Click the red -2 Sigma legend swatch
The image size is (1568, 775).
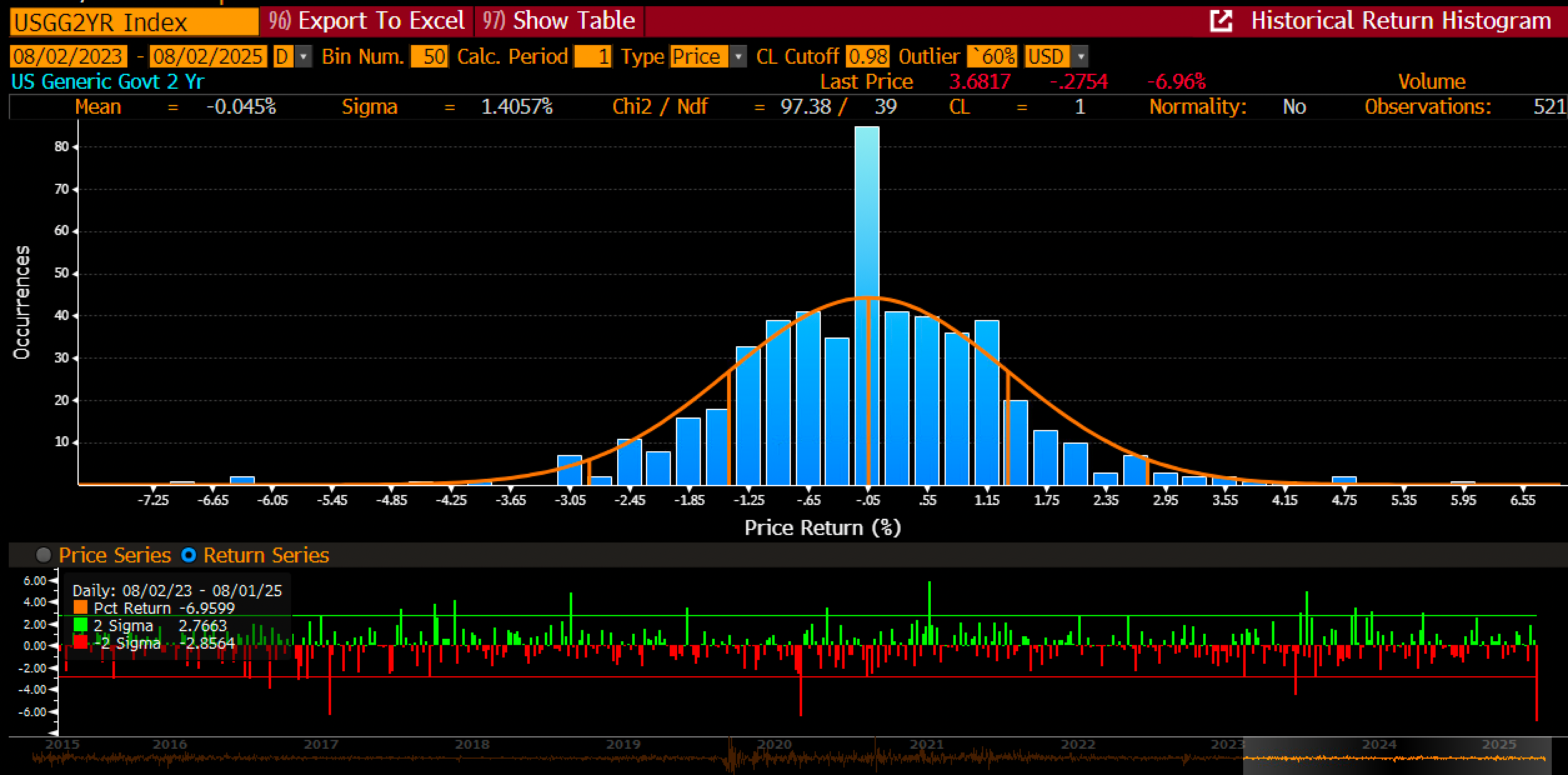[81, 642]
